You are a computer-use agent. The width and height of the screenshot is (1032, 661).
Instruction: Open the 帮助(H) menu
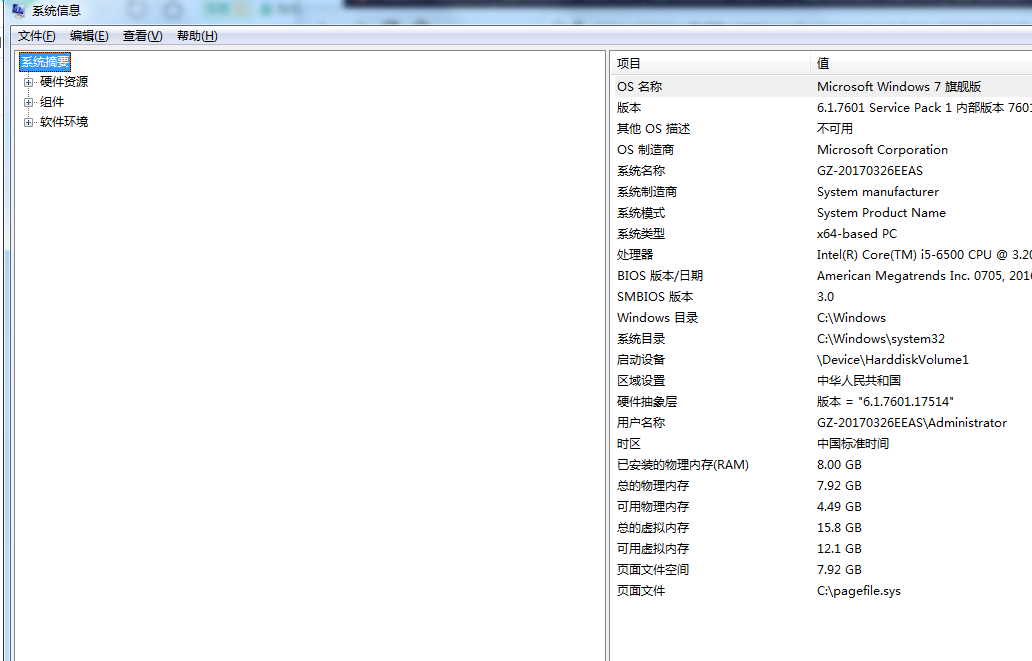(197, 36)
